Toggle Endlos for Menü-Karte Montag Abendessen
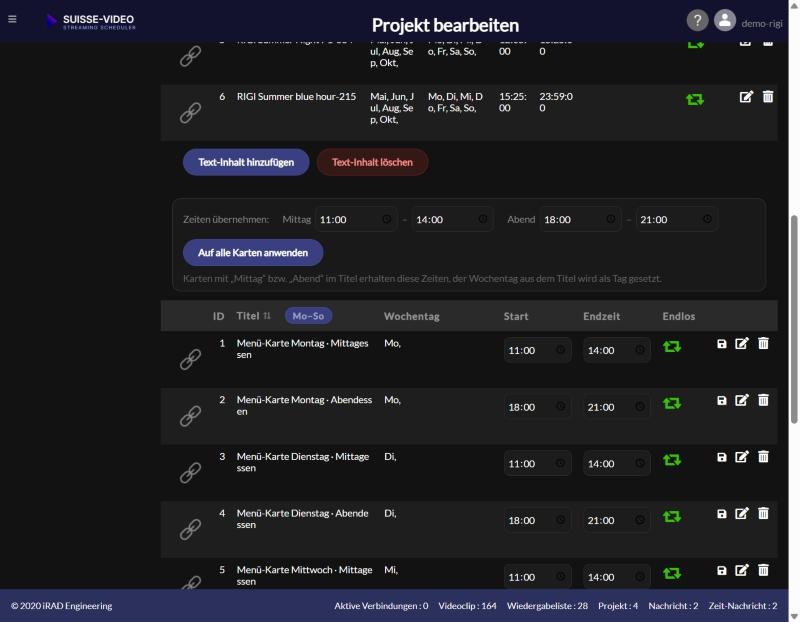The width and height of the screenshot is (800, 622). pos(672,403)
